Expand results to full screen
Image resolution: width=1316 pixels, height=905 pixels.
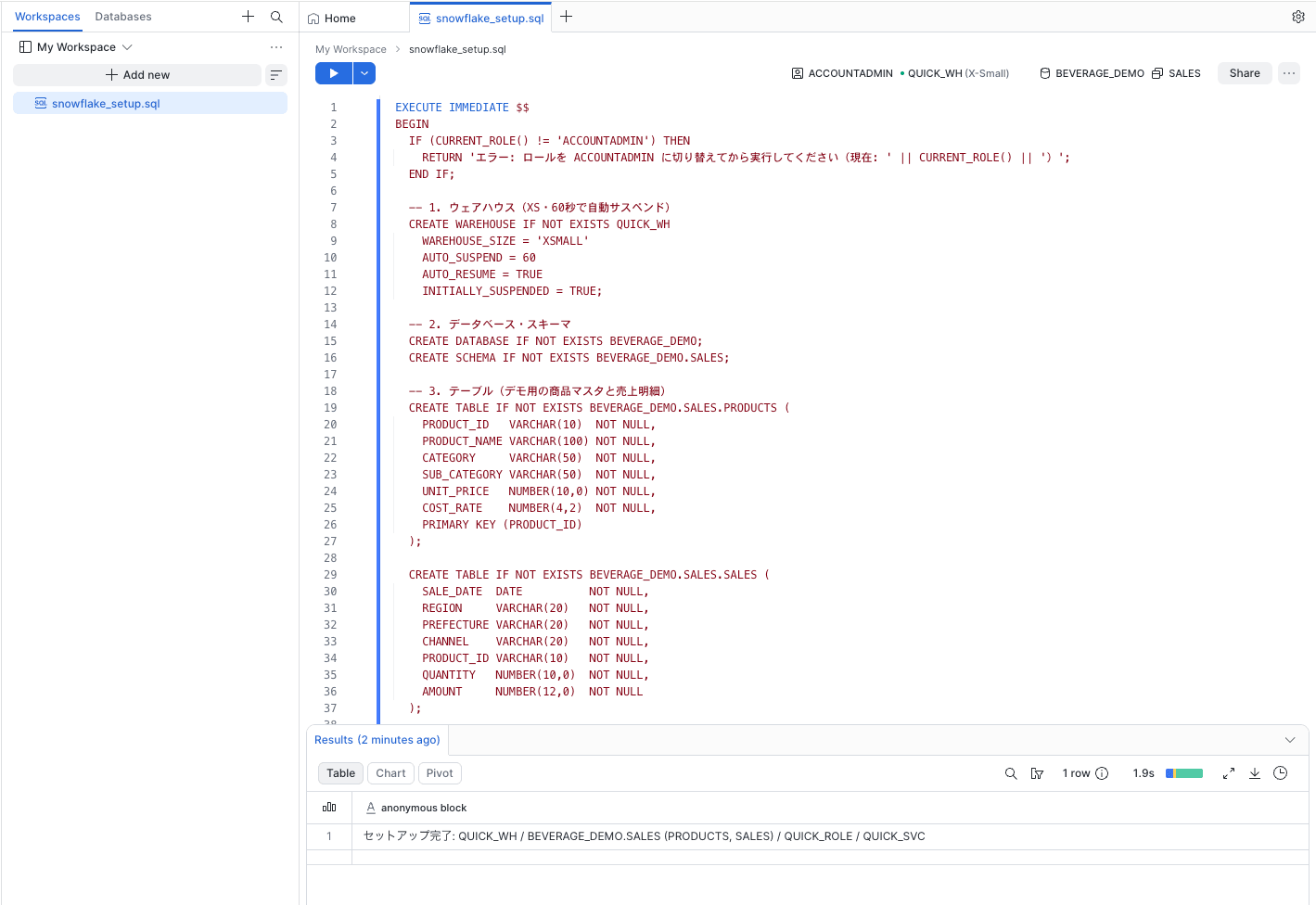point(1229,773)
